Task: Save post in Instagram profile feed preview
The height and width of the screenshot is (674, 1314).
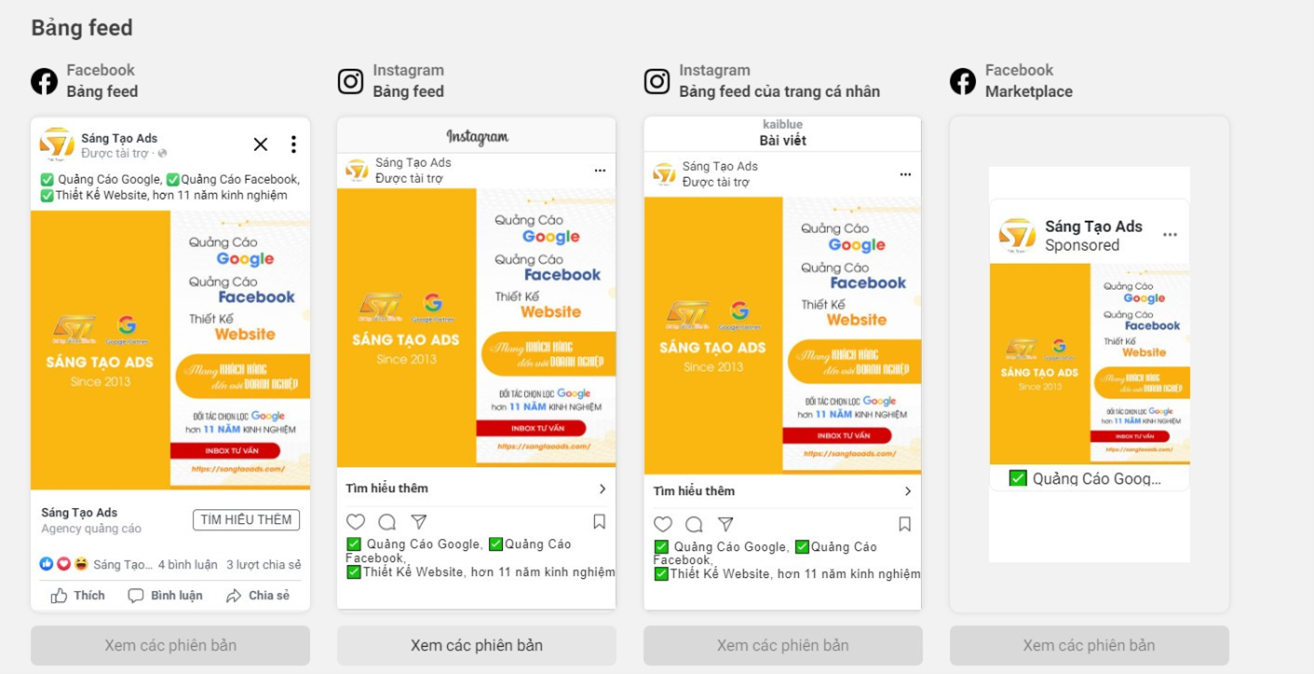Action: (x=904, y=524)
